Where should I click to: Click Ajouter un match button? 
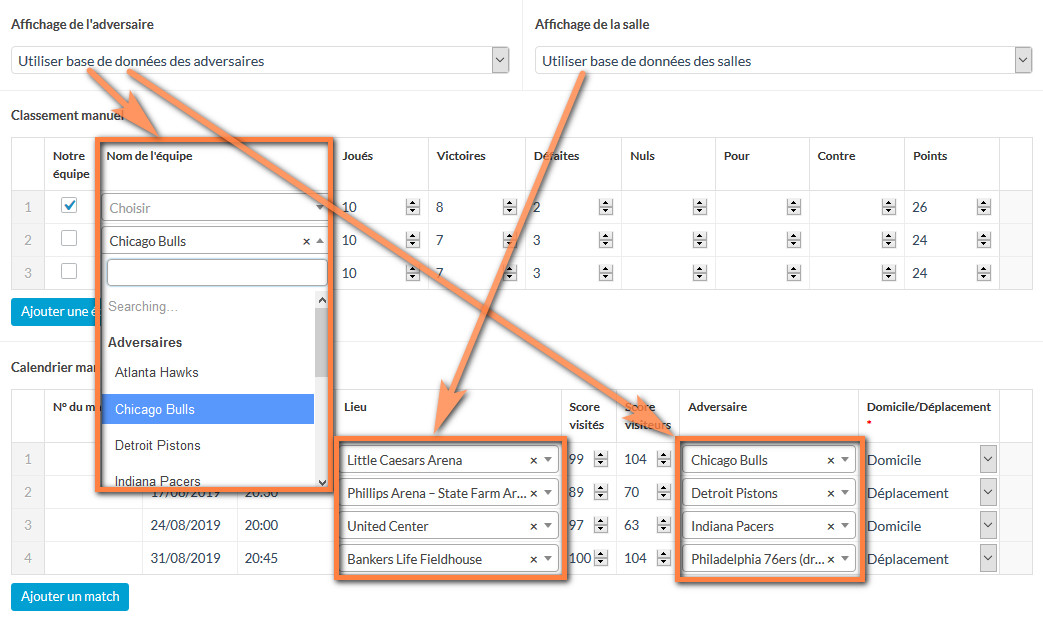click(70, 597)
